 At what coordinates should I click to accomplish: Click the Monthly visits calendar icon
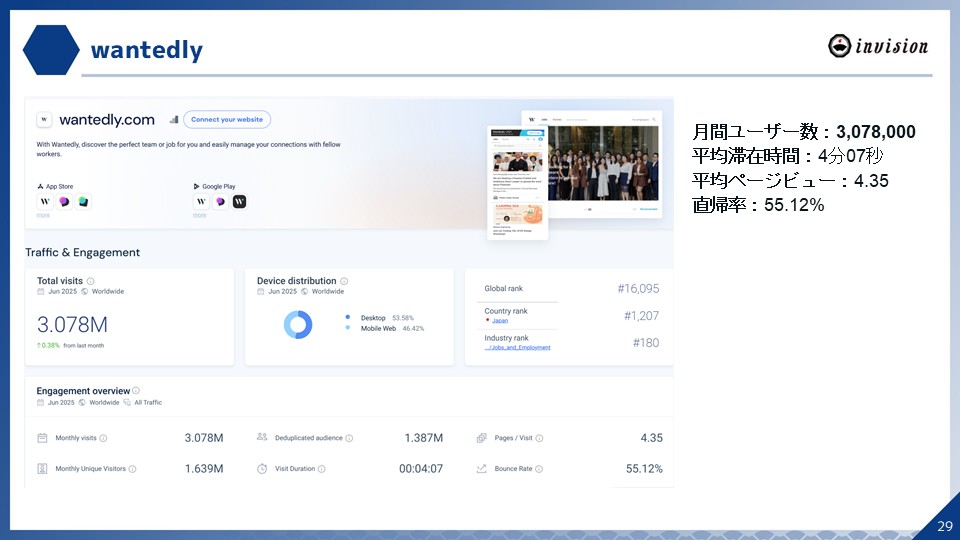[42, 438]
